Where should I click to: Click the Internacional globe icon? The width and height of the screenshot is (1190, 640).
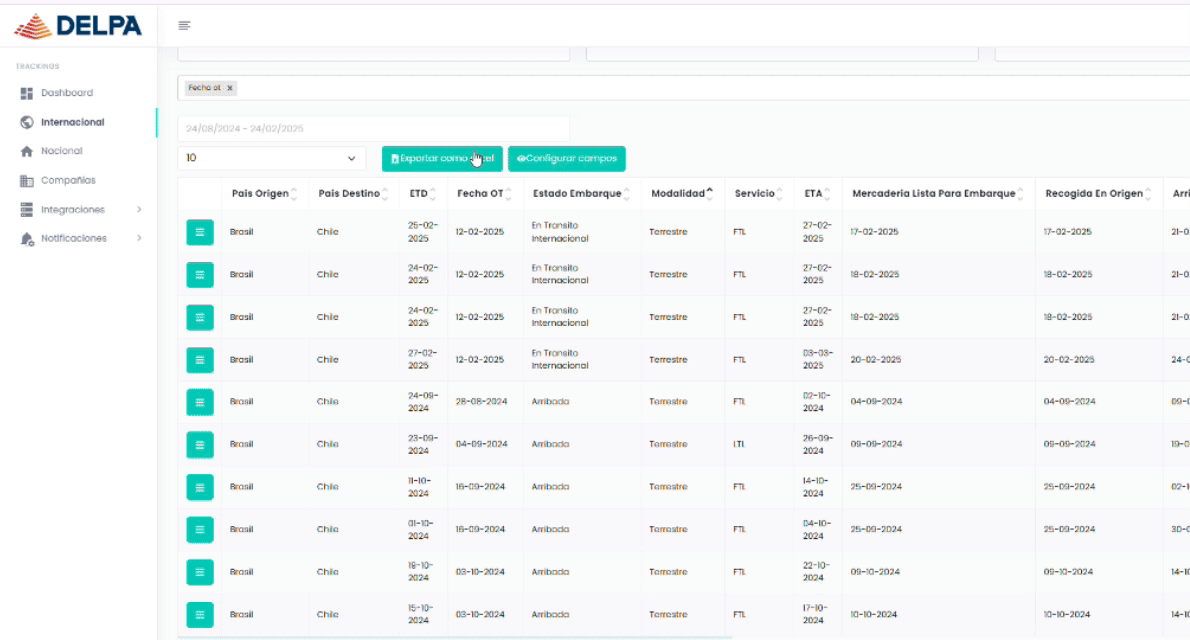(27, 122)
